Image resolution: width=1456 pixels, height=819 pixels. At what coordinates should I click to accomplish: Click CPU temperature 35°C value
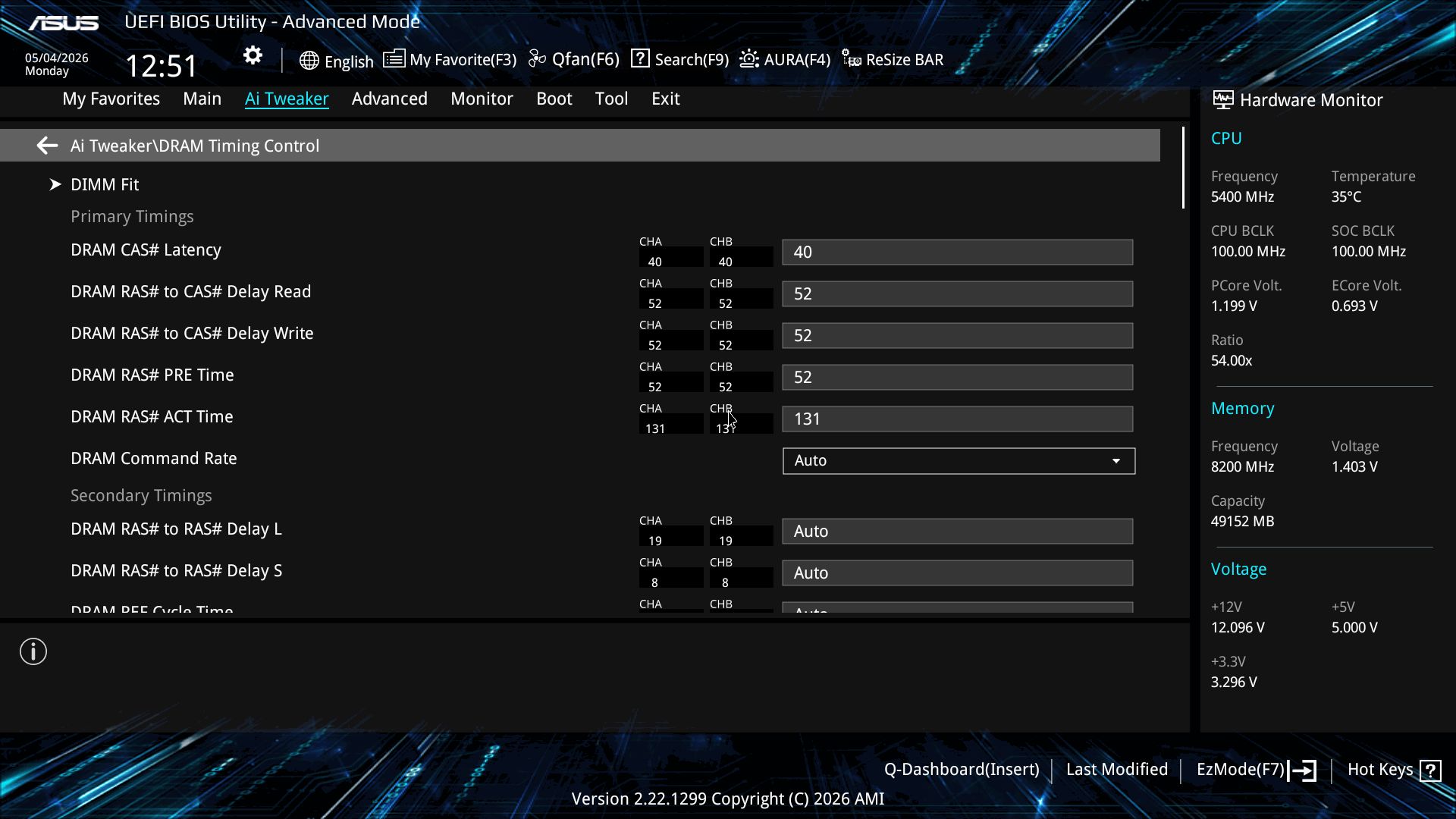tap(1346, 197)
